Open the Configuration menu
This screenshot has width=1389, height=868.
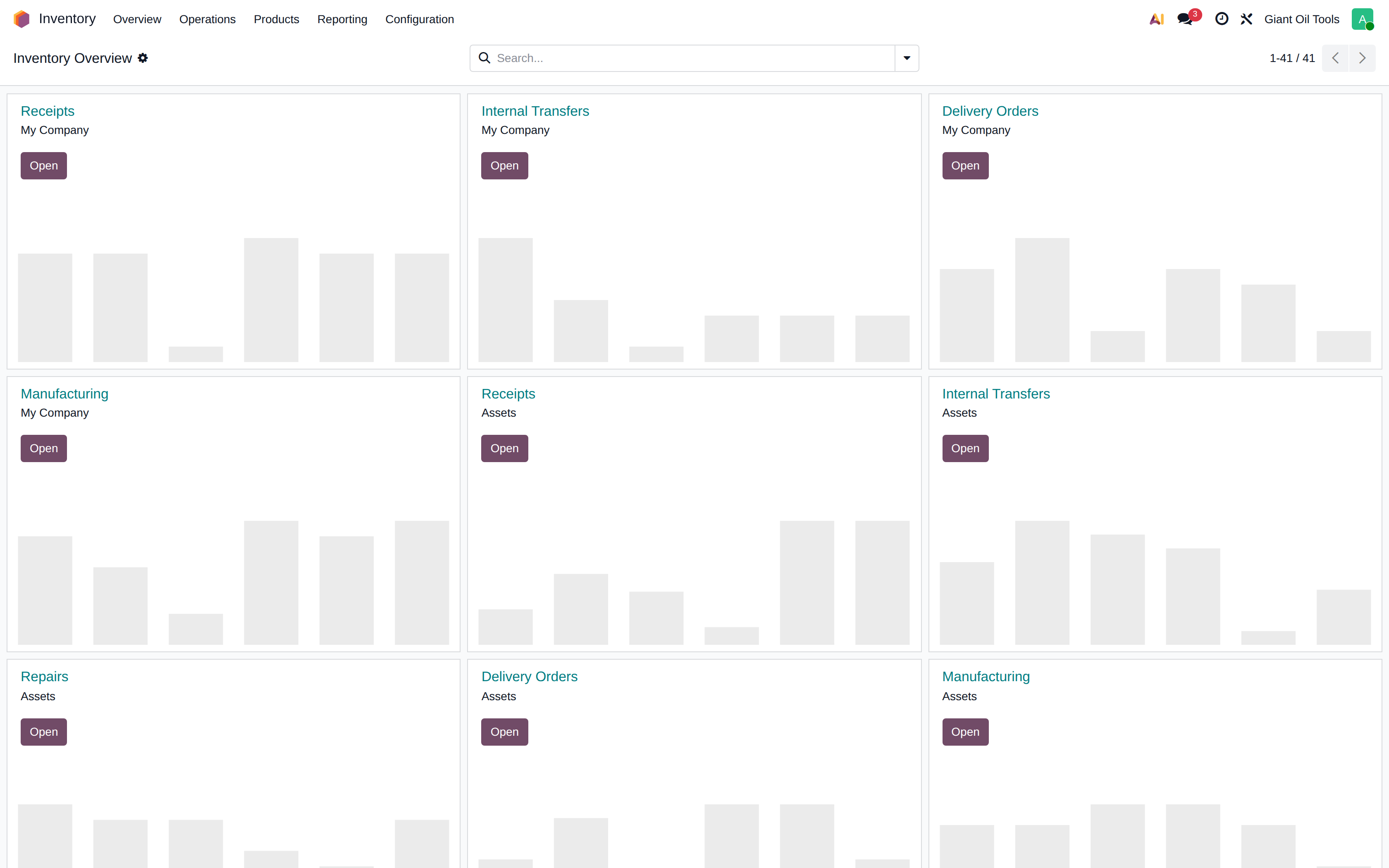pyautogui.click(x=420, y=19)
